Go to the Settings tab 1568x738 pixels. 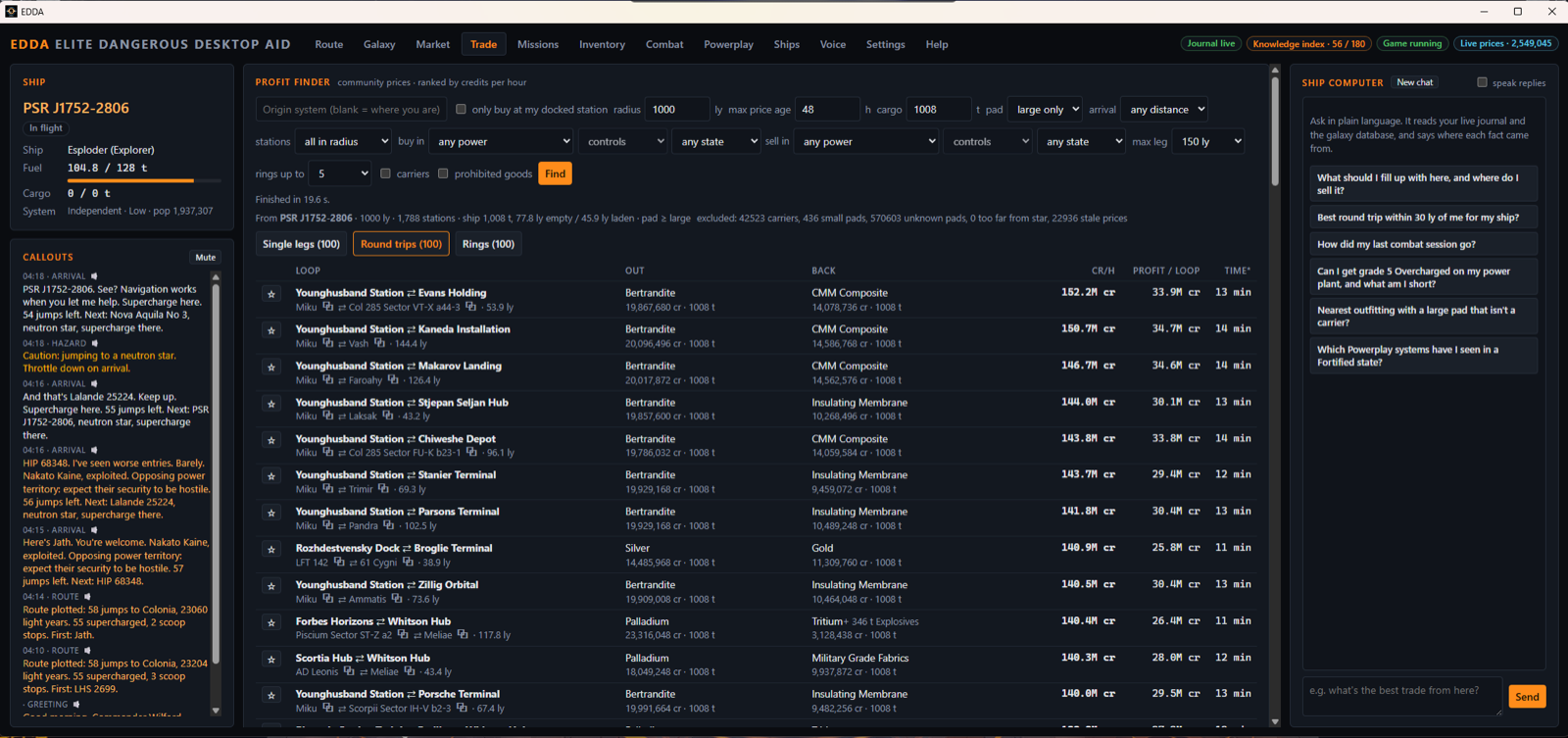point(885,44)
